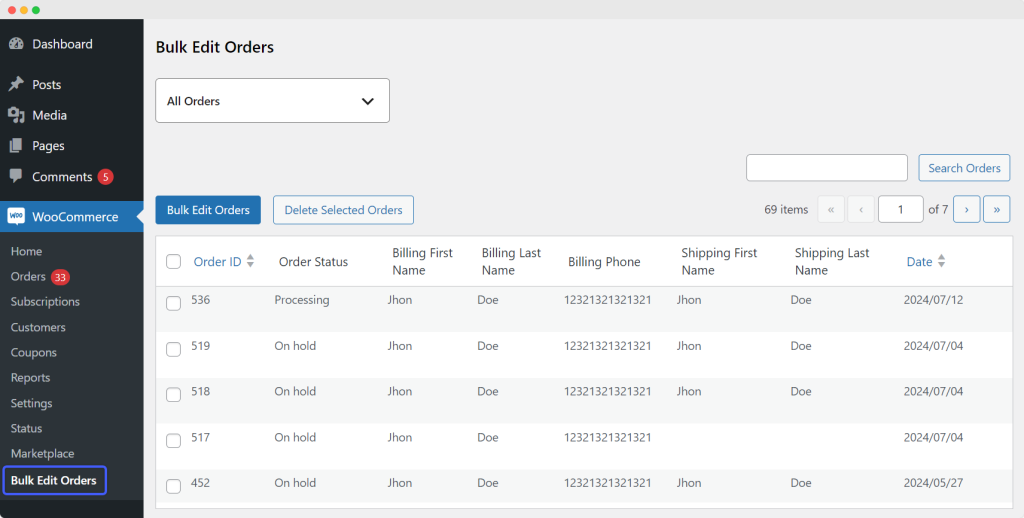Go to the next page of orders

(x=966, y=209)
